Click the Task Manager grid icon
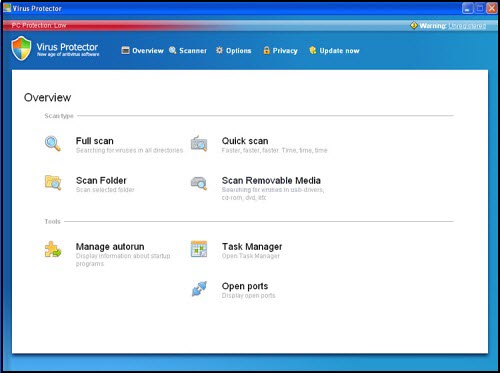This screenshot has height=373, width=500. [199, 249]
